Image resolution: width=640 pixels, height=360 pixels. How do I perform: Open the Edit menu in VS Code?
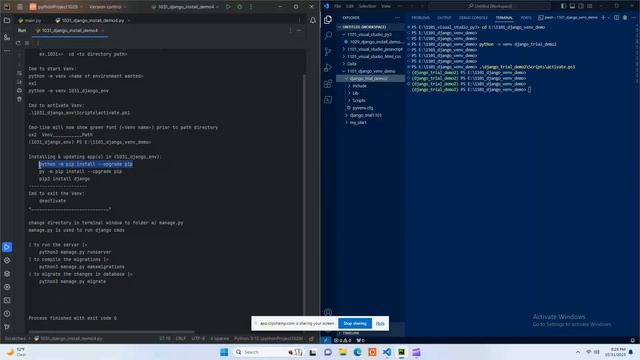pos(349,6)
